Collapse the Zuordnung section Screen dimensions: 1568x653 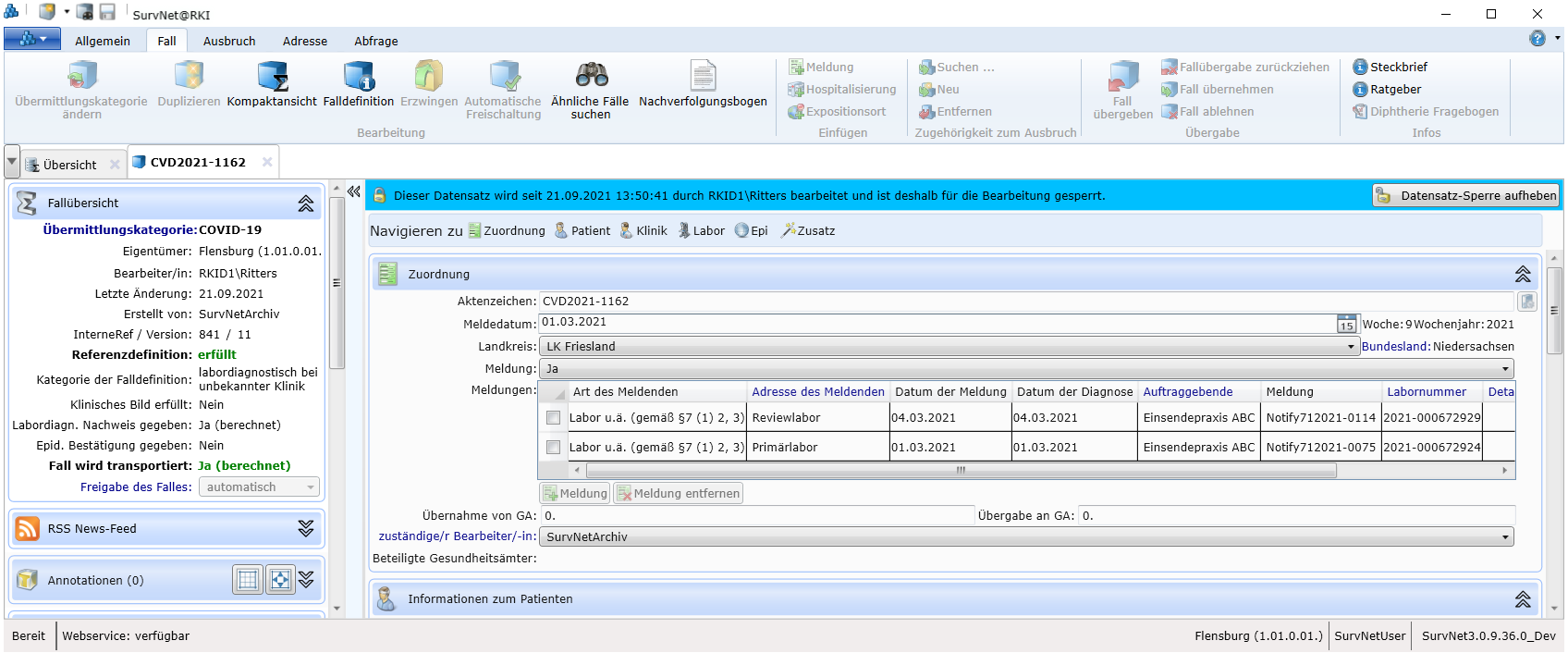1522,275
